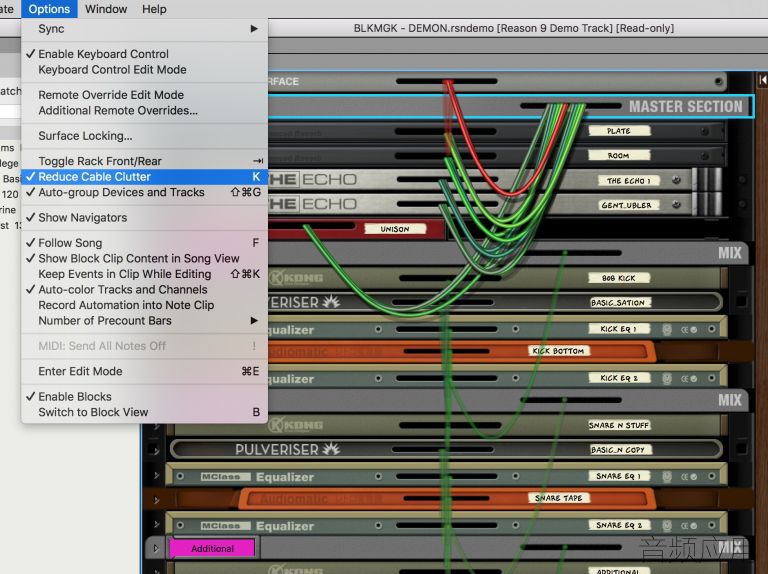This screenshot has width=768, height=574.
Task: Click the left screw on Snare EQ 2
Action: [x=180, y=526]
